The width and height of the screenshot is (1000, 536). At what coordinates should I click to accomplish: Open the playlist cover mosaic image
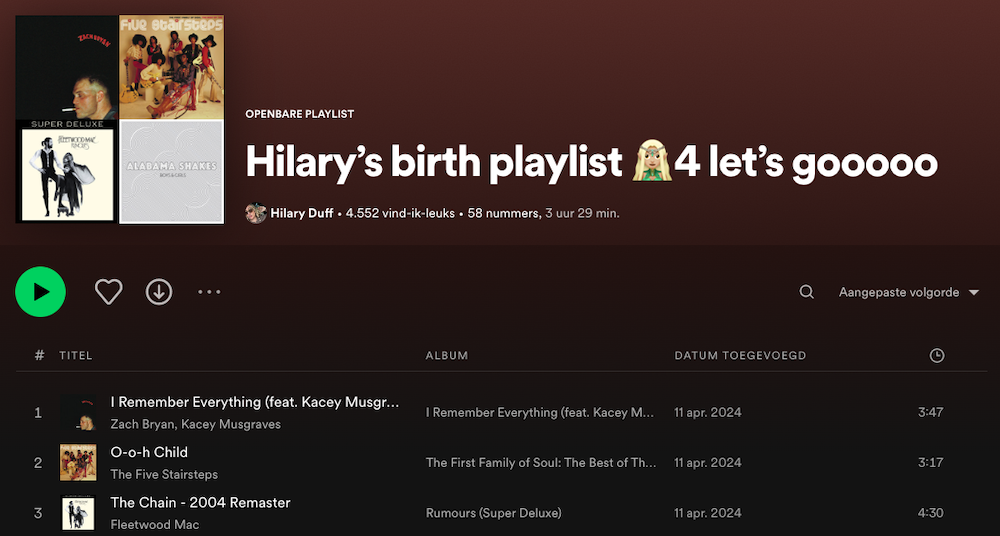click(x=120, y=119)
